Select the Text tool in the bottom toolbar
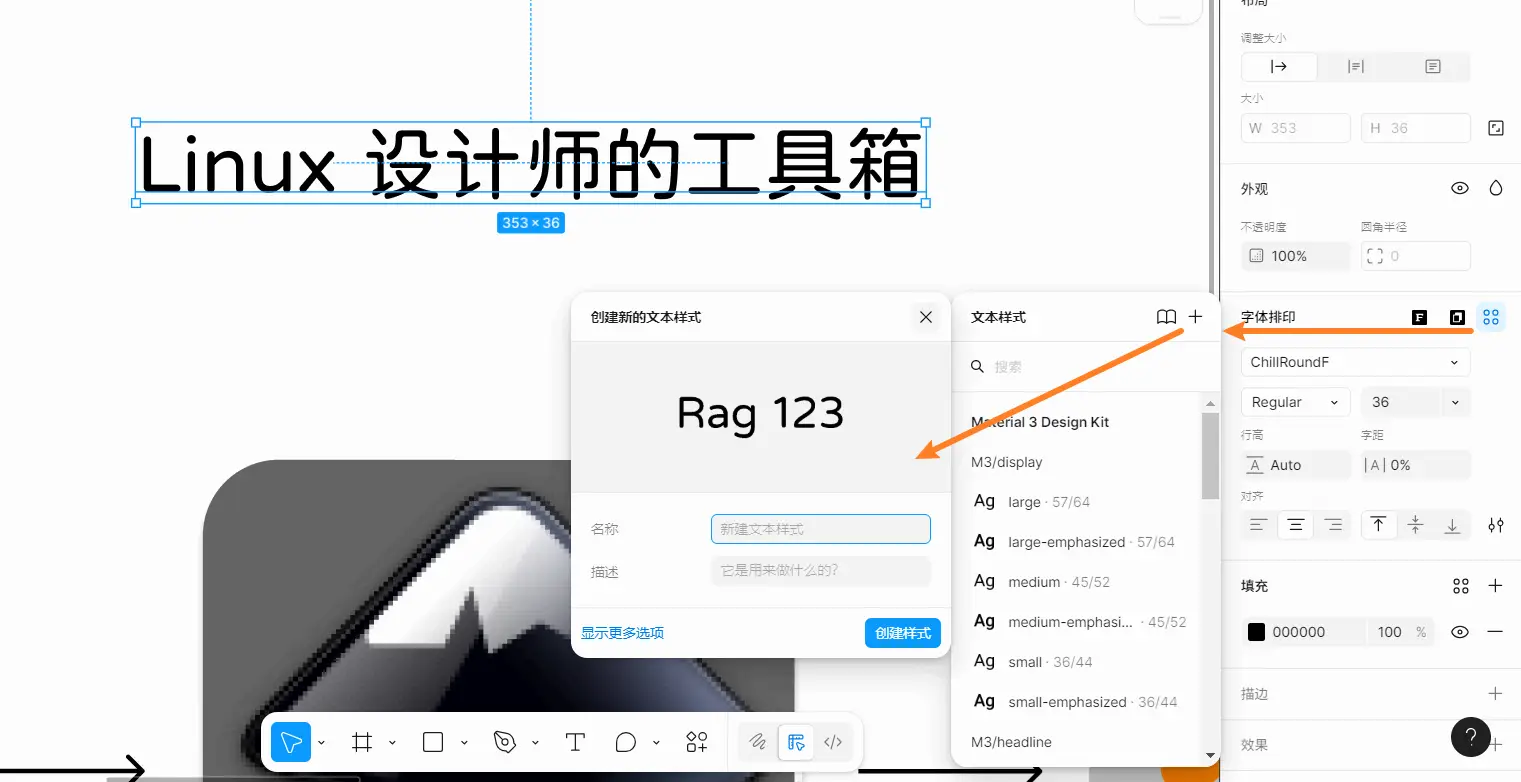The width and height of the screenshot is (1521, 782). (575, 742)
